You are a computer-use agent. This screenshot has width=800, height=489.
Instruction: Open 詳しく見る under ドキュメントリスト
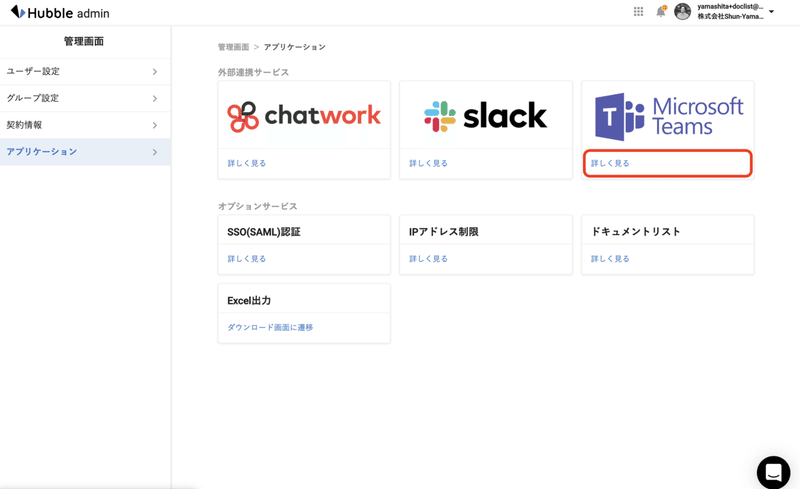click(610, 259)
